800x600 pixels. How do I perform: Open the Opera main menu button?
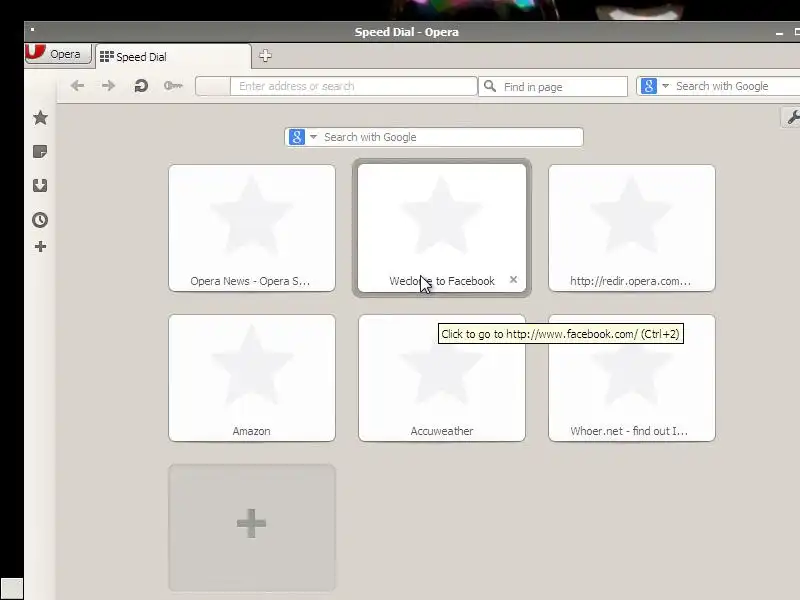click(58, 54)
